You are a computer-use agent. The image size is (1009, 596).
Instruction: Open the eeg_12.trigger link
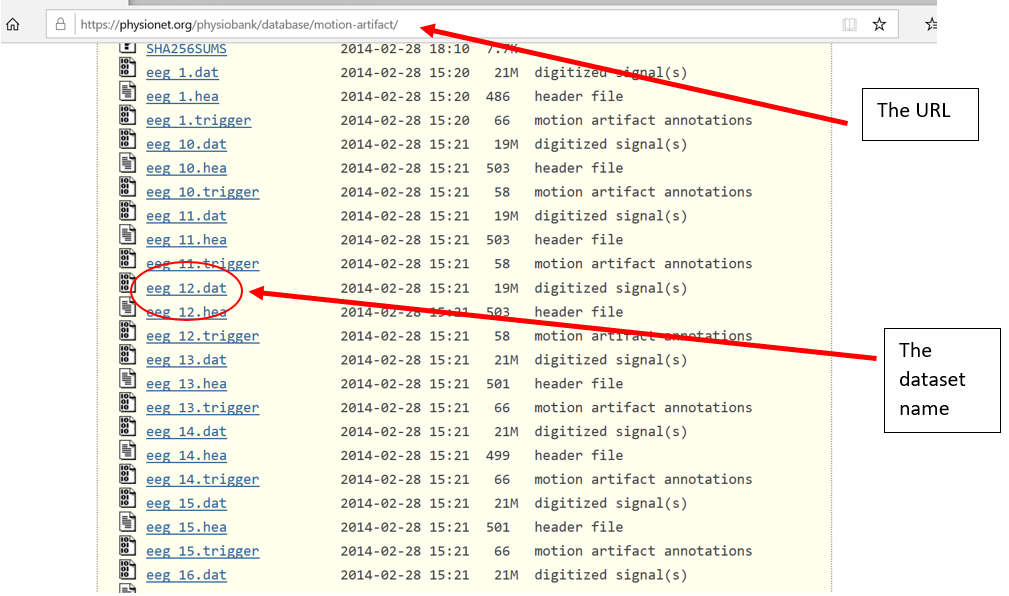click(203, 336)
